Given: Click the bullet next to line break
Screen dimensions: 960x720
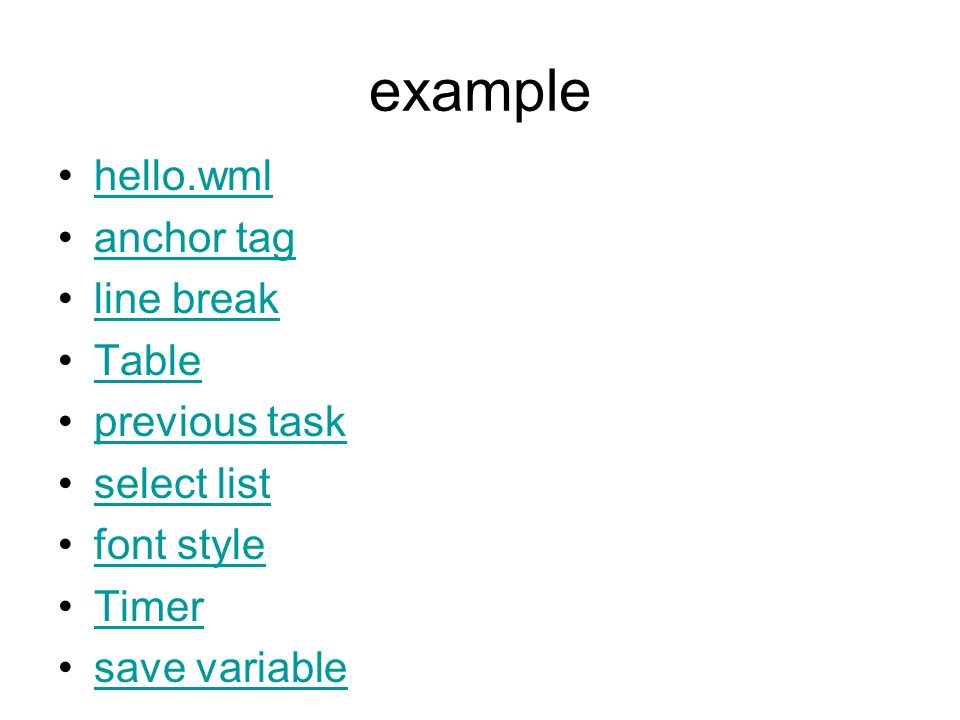Looking at the screenshot, I should (66, 298).
